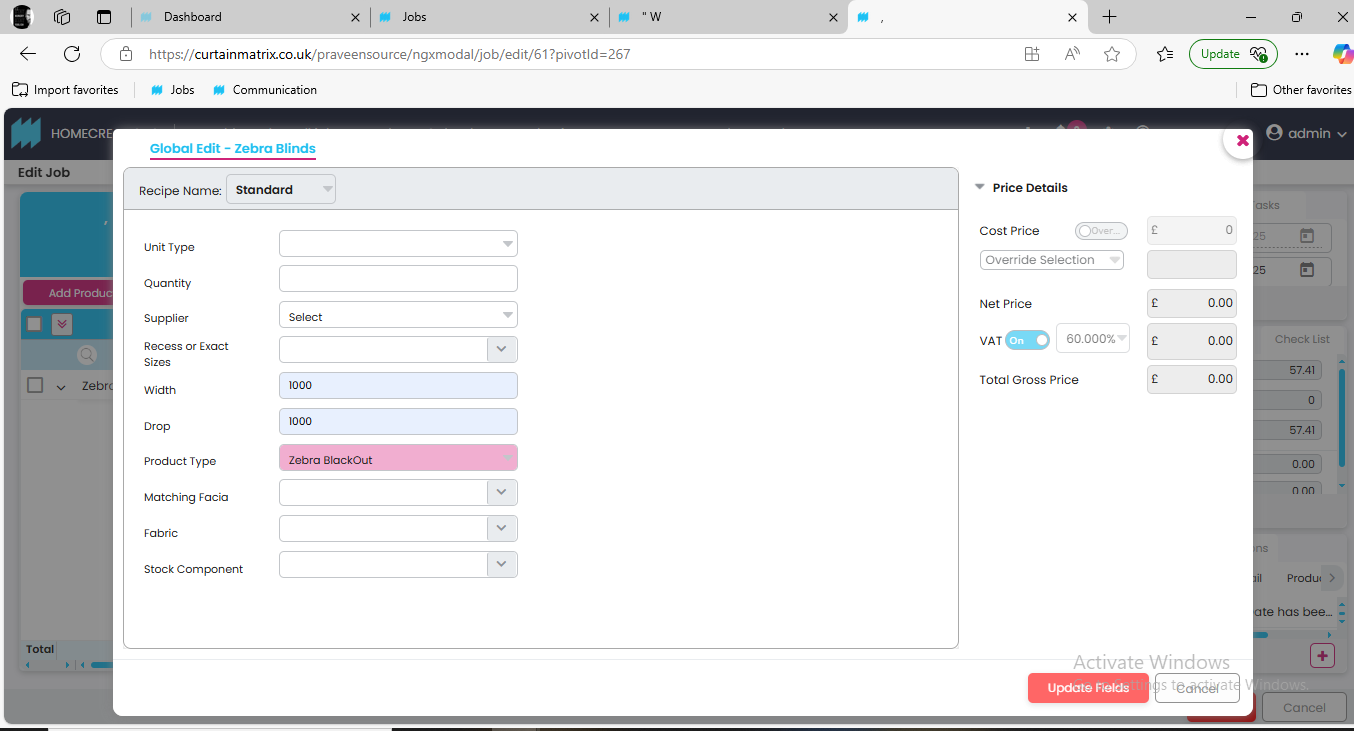This screenshot has height=731, width=1354.
Task: Click the browser back arrow
Action: tap(28, 54)
